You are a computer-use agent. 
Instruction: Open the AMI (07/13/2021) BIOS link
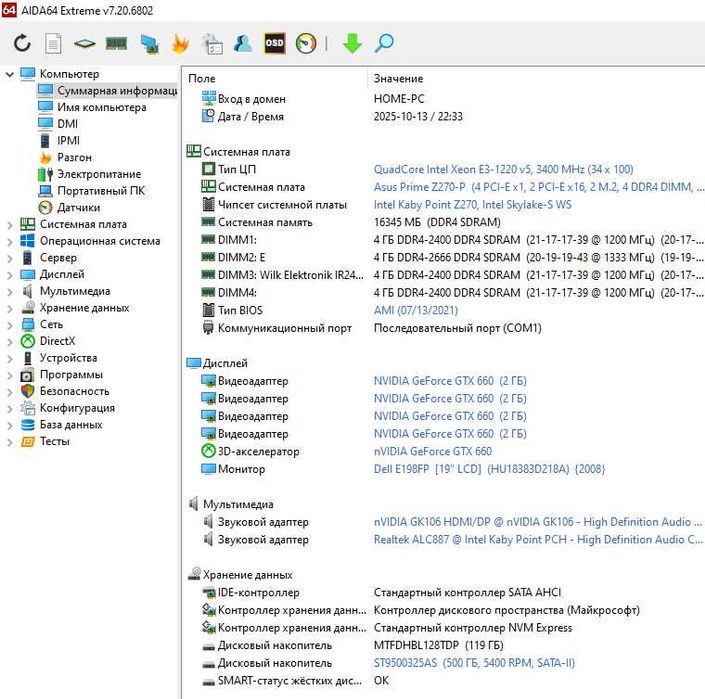[416, 310]
